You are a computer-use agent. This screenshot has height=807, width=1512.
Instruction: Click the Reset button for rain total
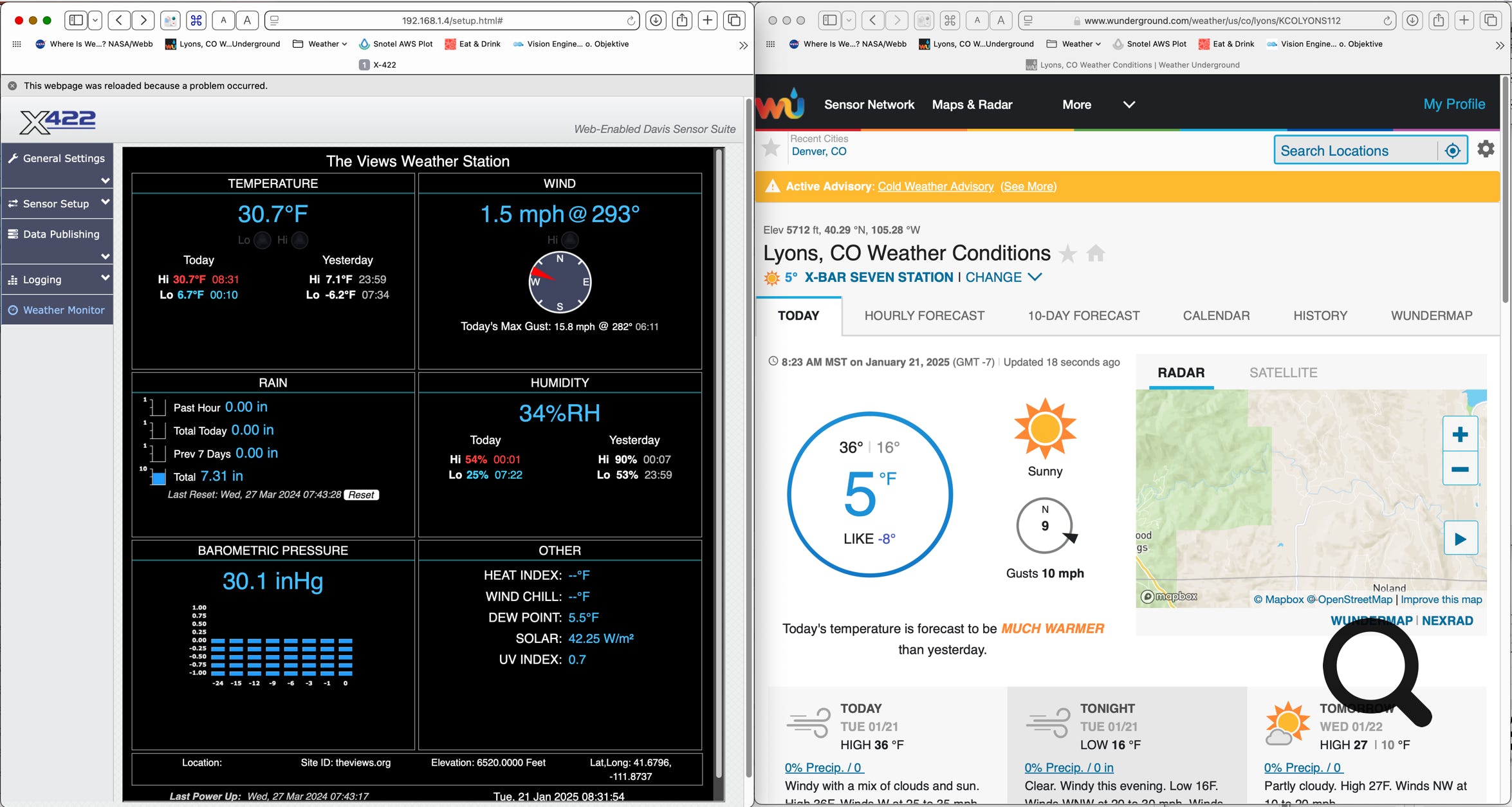(362, 495)
